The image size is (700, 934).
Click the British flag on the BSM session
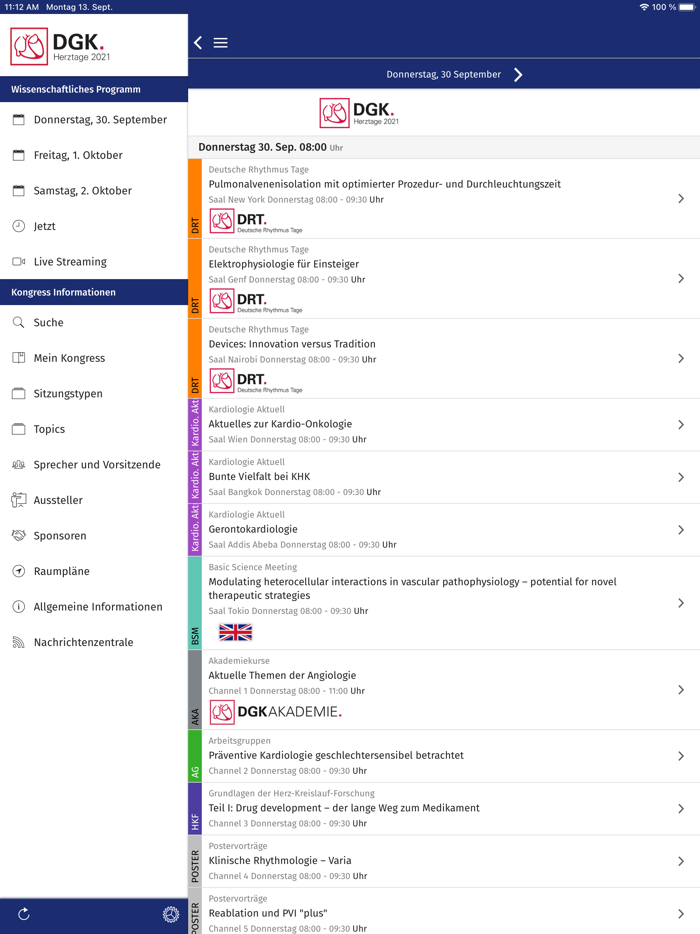(x=235, y=632)
